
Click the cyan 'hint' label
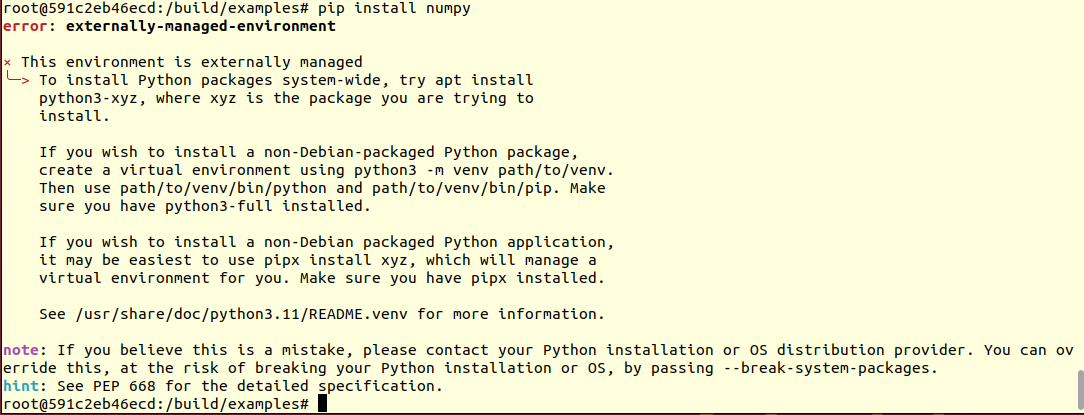click(21, 386)
